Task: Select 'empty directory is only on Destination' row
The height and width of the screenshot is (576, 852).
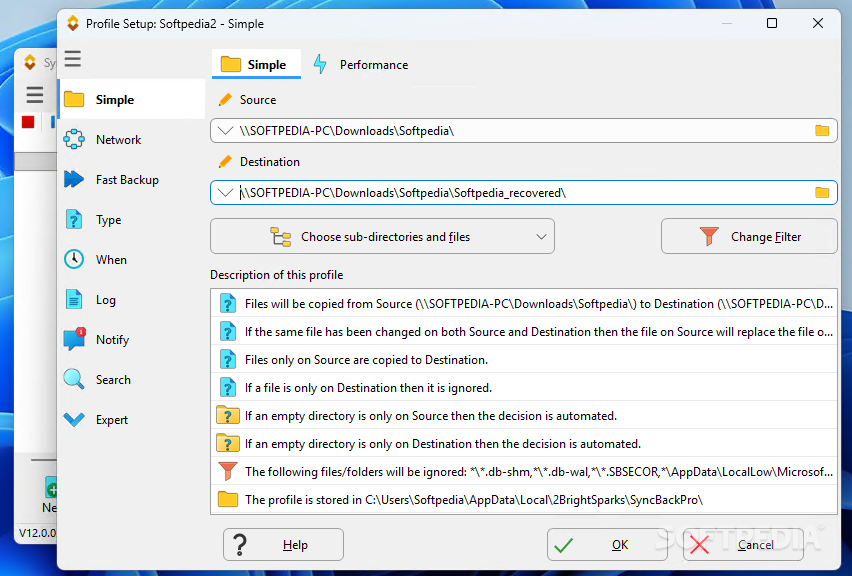Action: 524,444
